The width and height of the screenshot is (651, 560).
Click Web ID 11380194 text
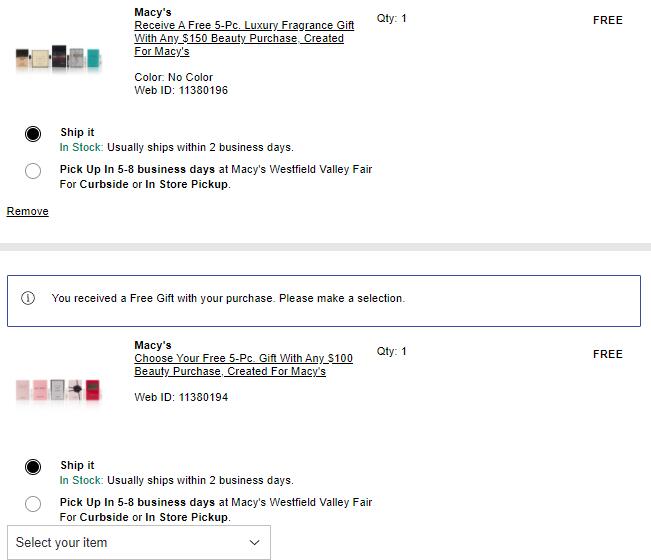click(x=181, y=397)
